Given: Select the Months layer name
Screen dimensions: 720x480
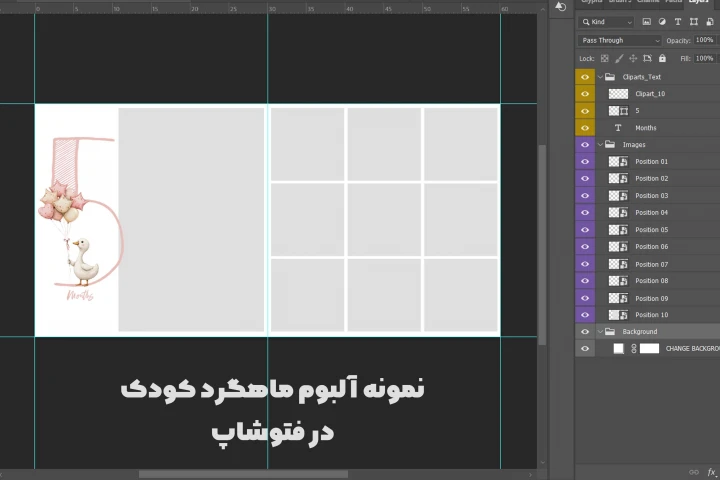Looking at the screenshot, I should 646,128.
